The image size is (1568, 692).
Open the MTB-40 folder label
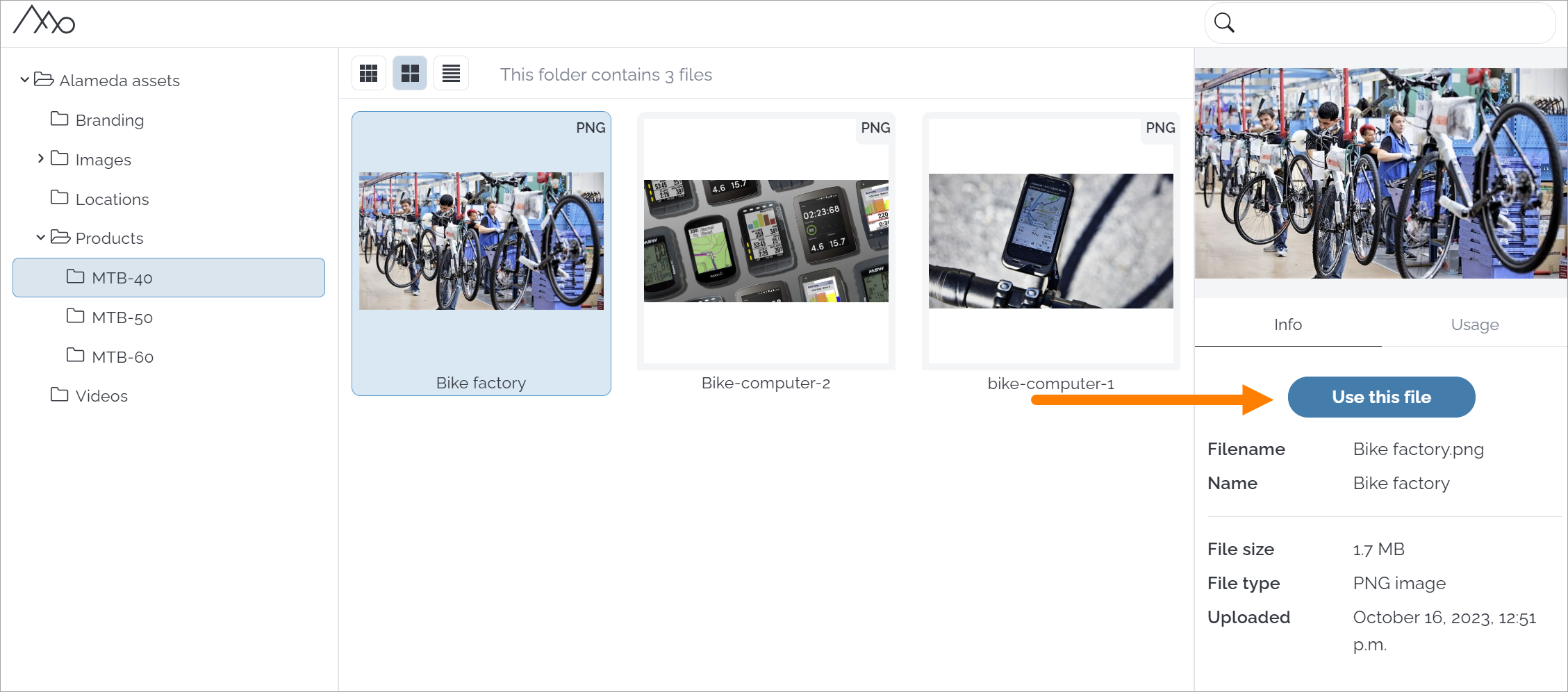(x=122, y=278)
